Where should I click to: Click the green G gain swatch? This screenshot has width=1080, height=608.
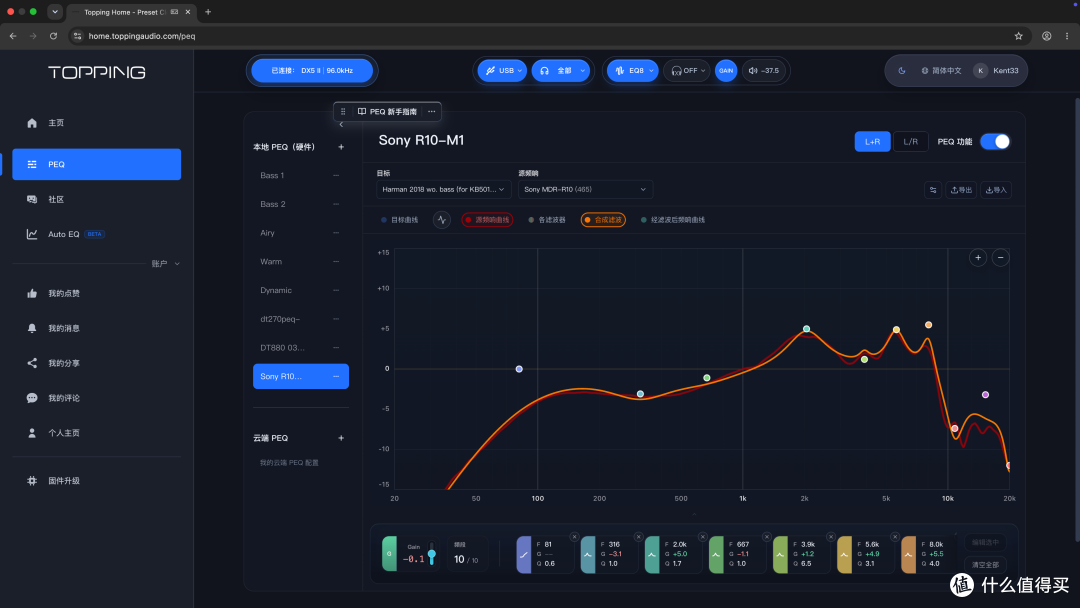pos(389,554)
